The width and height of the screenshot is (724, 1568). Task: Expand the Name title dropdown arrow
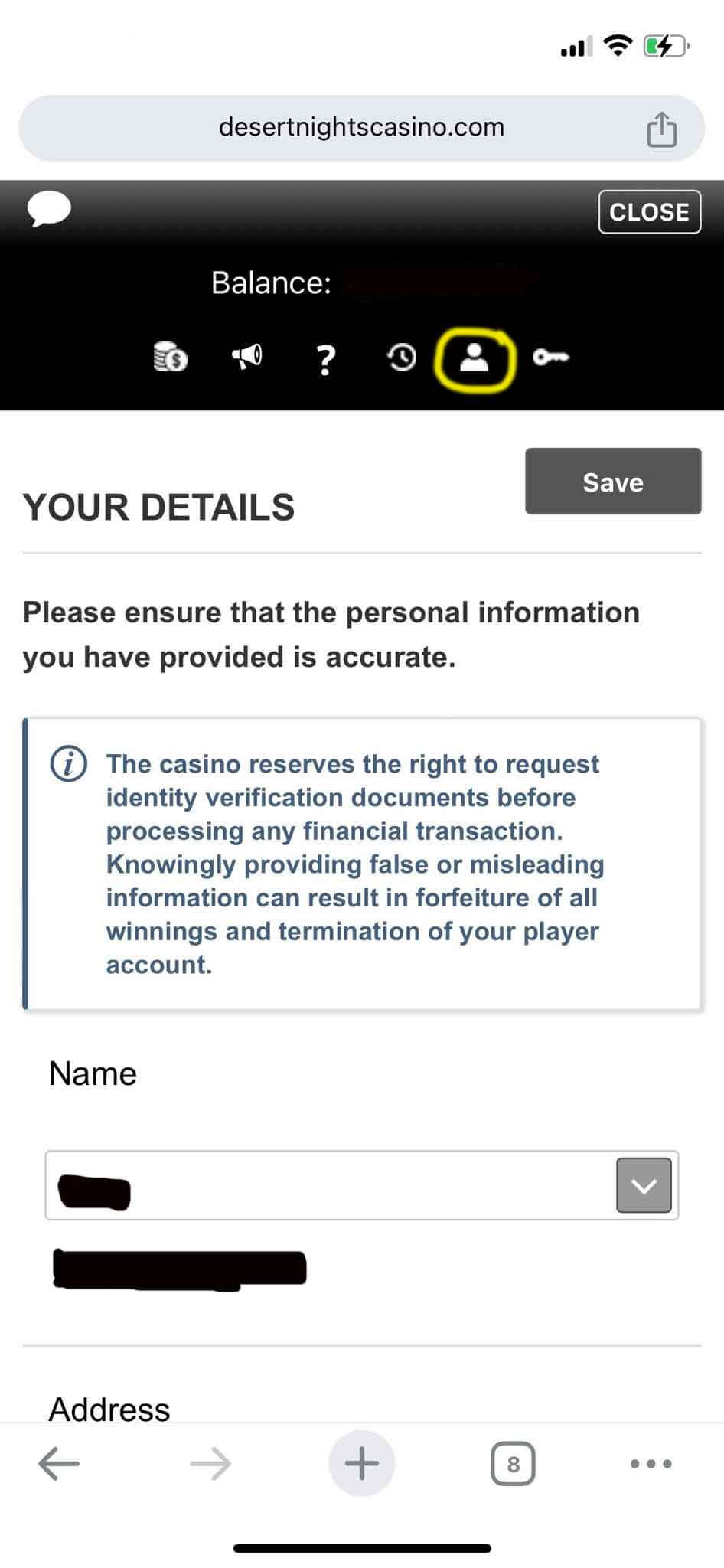(644, 1185)
